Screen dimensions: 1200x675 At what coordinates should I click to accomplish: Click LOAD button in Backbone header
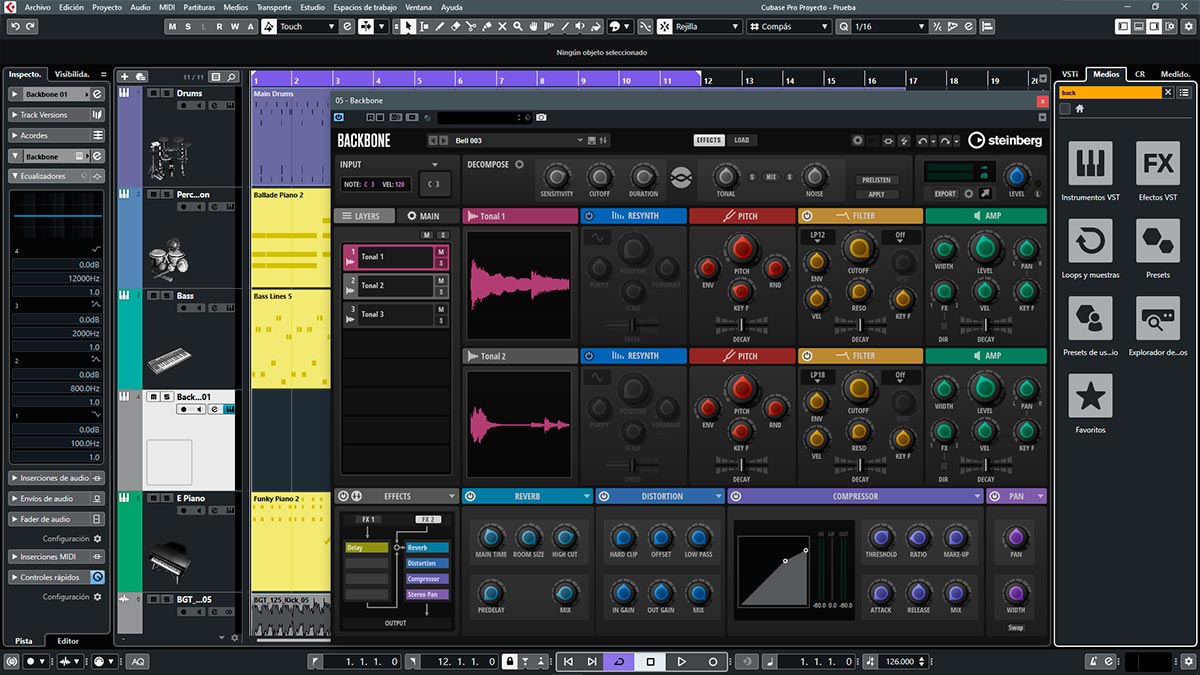point(741,140)
